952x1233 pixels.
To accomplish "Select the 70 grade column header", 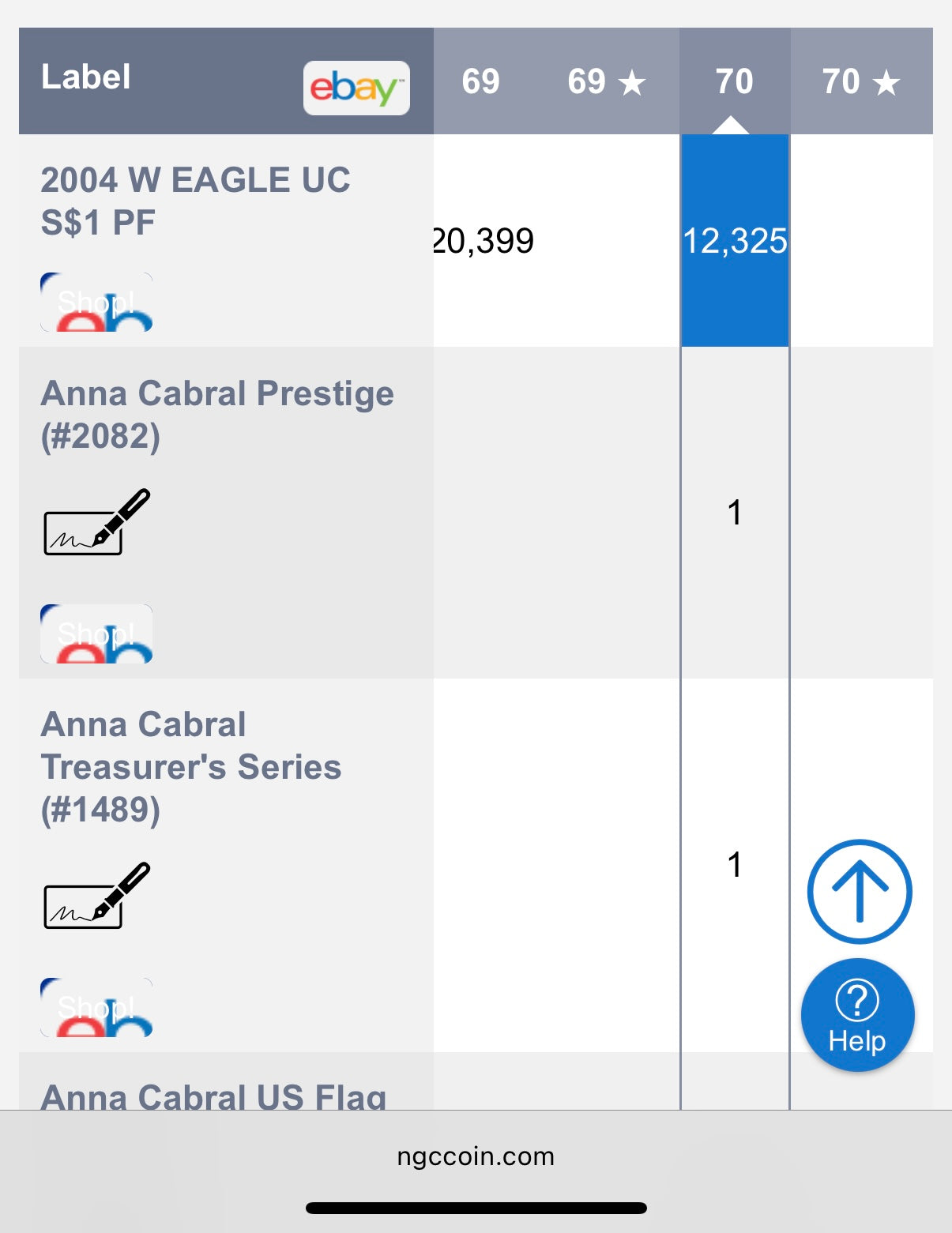I will tap(734, 81).
